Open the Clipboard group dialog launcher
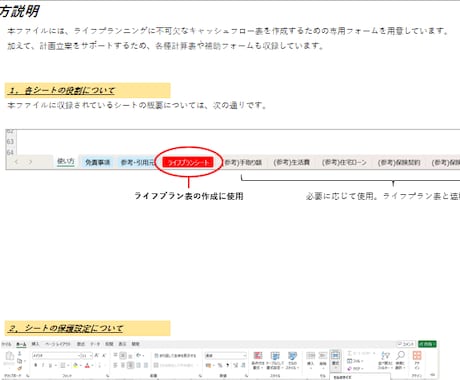Screen dimensions: 460x380 click(28, 375)
